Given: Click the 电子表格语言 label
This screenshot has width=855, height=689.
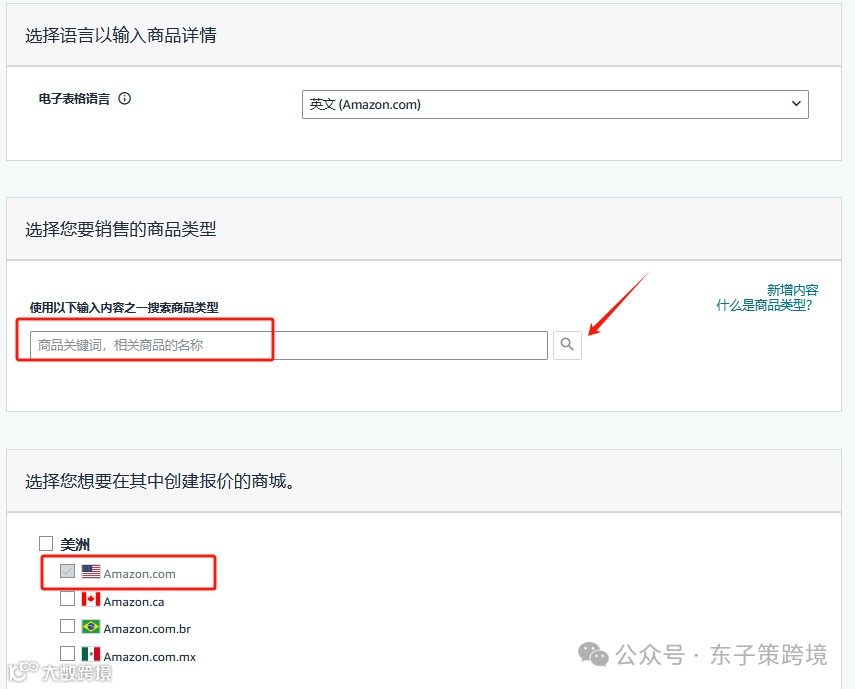Looking at the screenshot, I should click(74, 99).
